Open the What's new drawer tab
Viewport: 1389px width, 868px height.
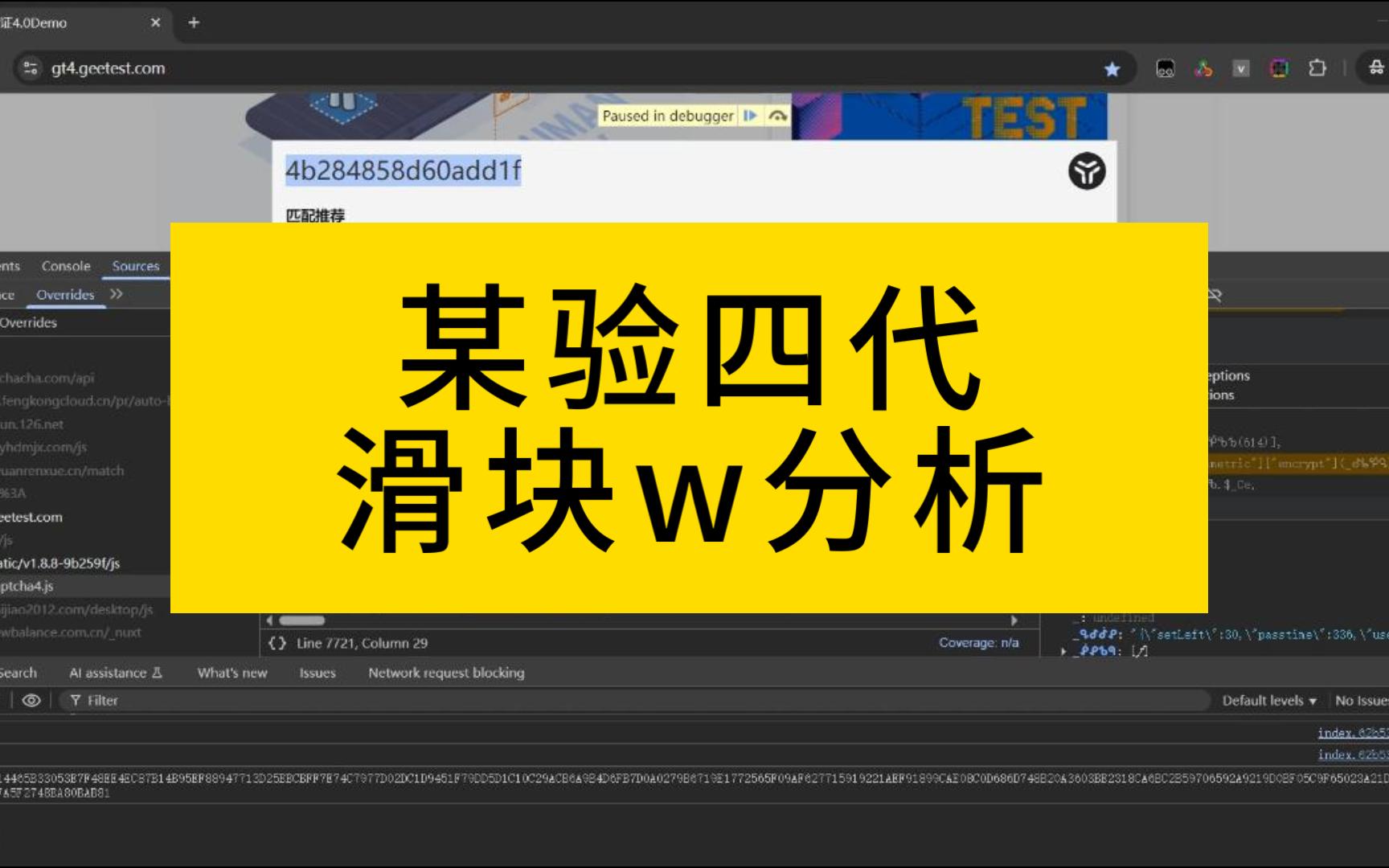point(232,673)
